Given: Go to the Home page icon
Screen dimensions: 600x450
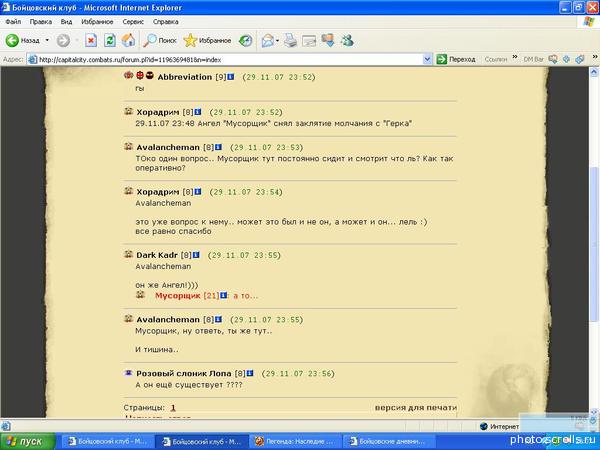Looking at the screenshot, I should click(129, 41).
